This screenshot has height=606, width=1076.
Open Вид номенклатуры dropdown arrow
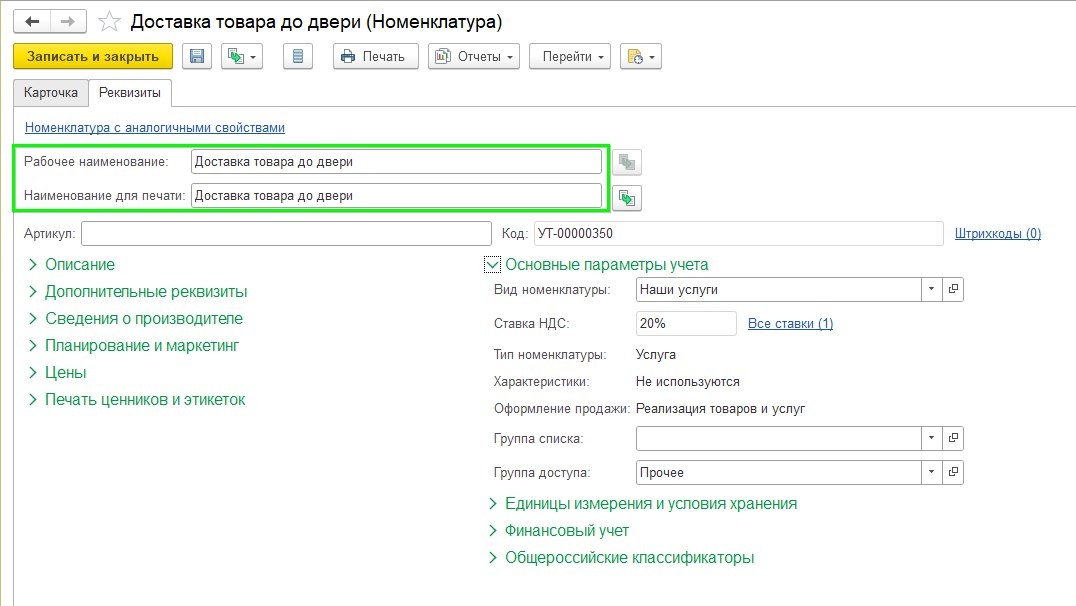click(x=931, y=289)
